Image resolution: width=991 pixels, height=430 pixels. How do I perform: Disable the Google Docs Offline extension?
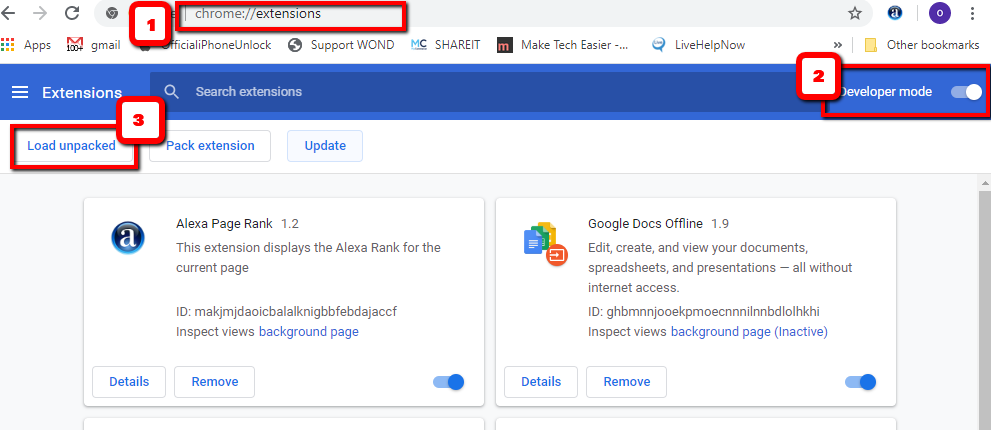tap(860, 382)
